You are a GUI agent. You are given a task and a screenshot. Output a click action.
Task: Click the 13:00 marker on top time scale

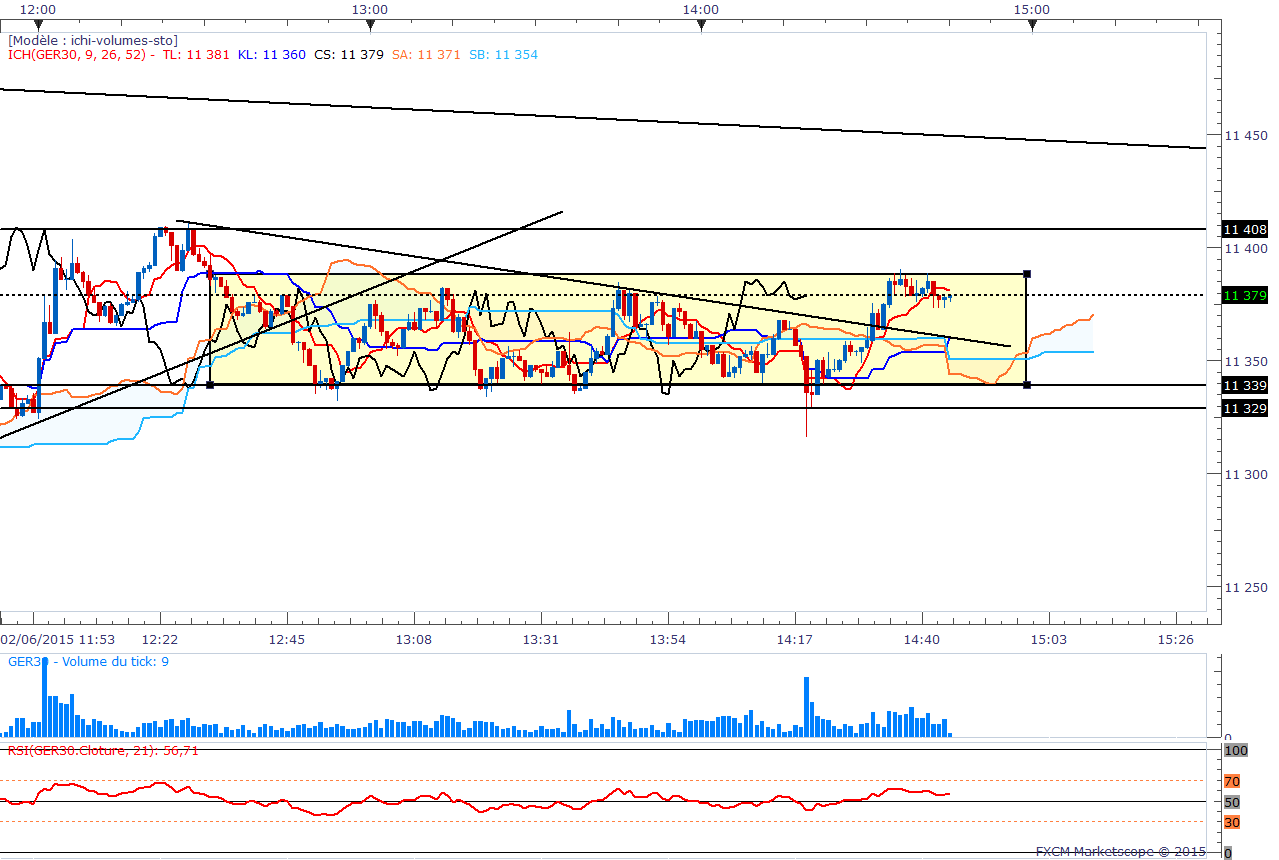(x=370, y=8)
